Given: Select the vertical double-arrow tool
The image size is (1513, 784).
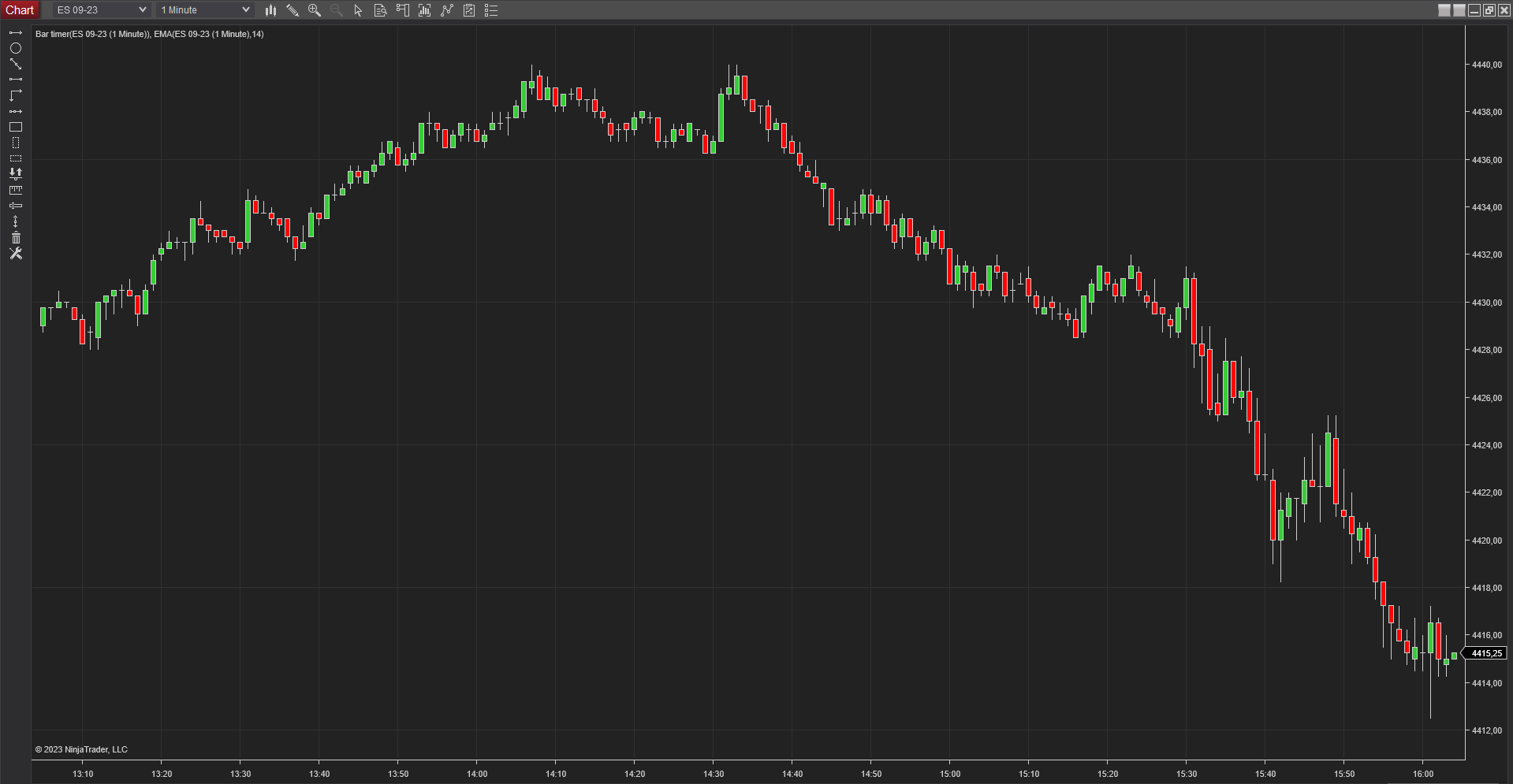Looking at the screenshot, I should [x=15, y=221].
